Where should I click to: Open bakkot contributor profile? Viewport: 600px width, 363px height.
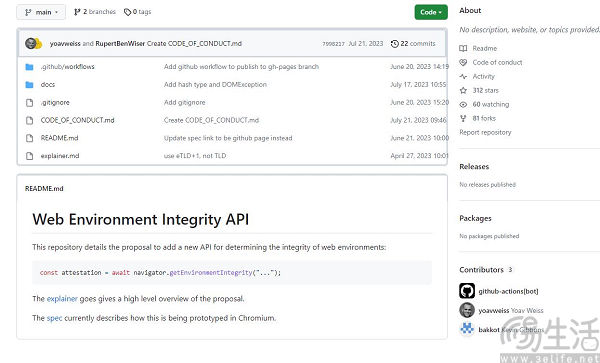[x=511, y=330]
